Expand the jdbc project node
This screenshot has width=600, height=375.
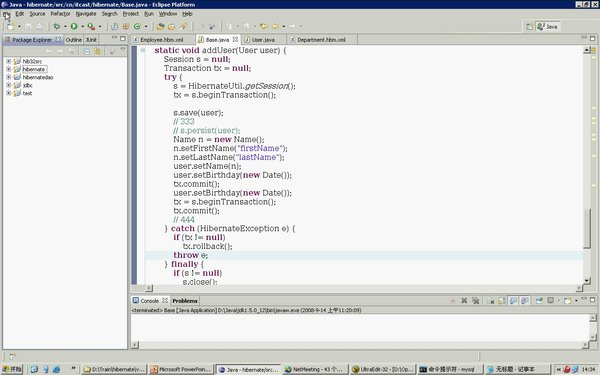click(8, 85)
